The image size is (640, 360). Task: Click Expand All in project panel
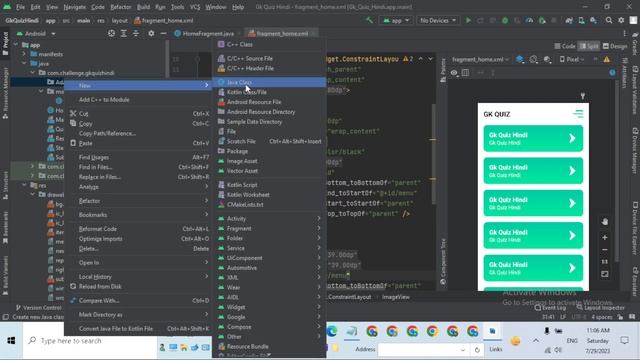click(124, 33)
